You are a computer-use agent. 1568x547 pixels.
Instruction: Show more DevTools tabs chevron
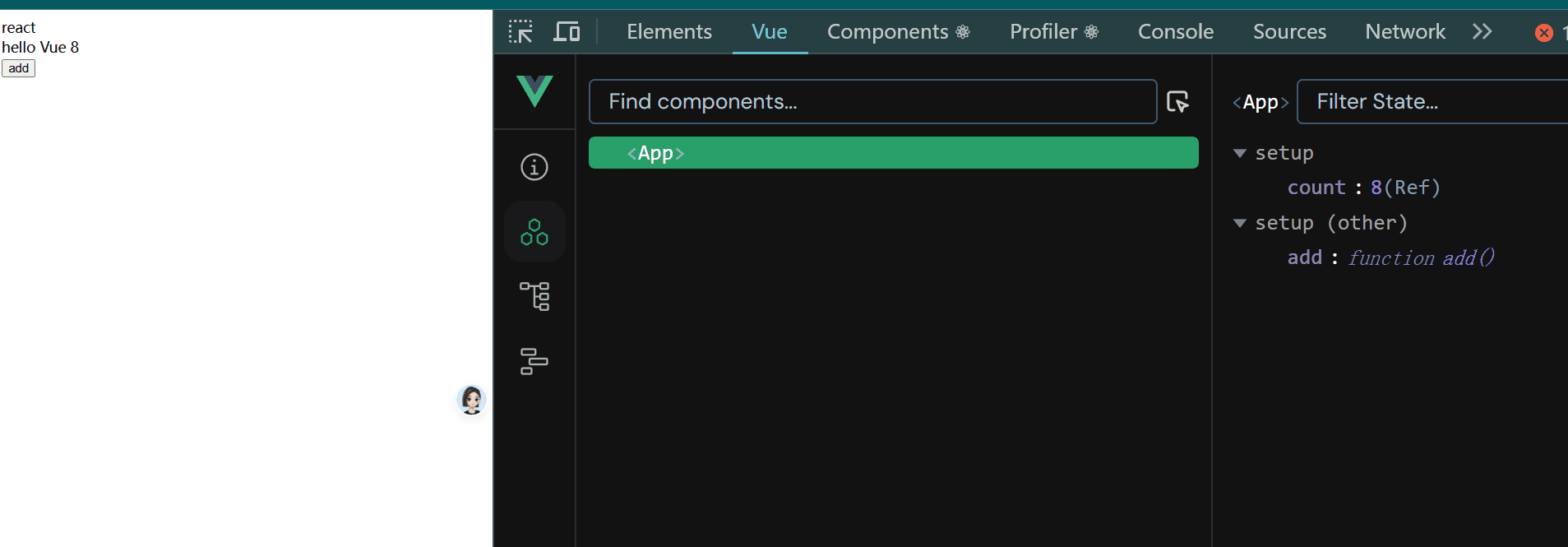1482,32
